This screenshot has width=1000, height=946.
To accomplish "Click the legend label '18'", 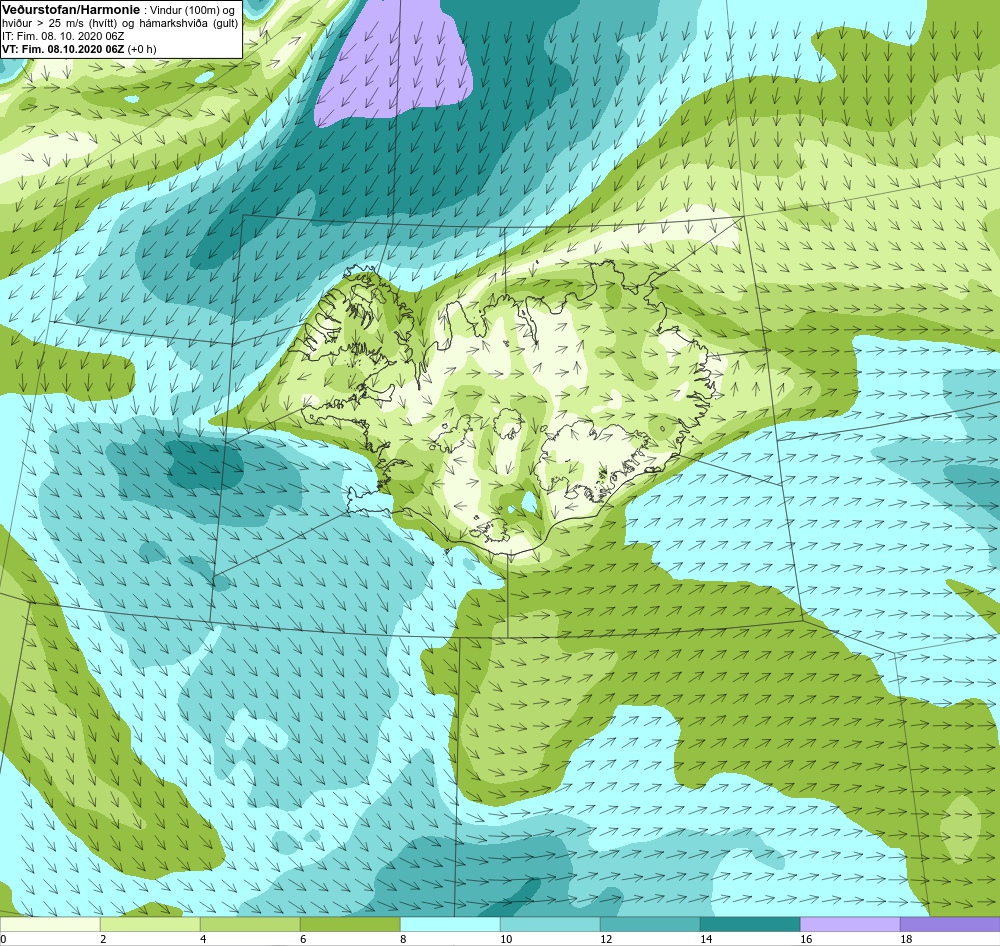I will click(x=906, y=939).
